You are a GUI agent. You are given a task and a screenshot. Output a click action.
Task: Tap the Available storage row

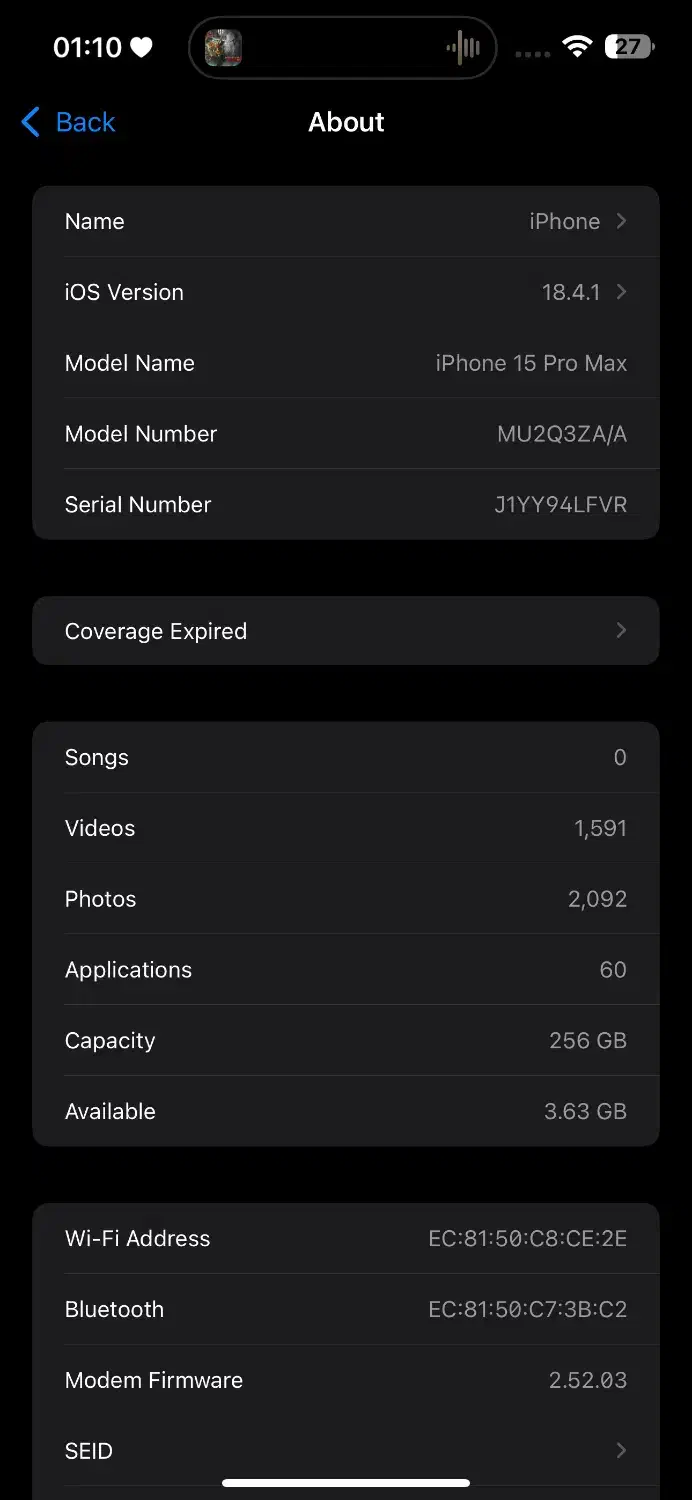(345, 1111)
